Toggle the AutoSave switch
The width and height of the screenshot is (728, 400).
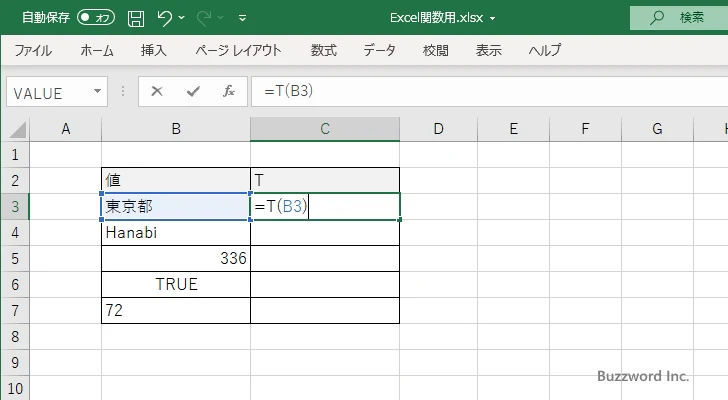pos(96,18)
